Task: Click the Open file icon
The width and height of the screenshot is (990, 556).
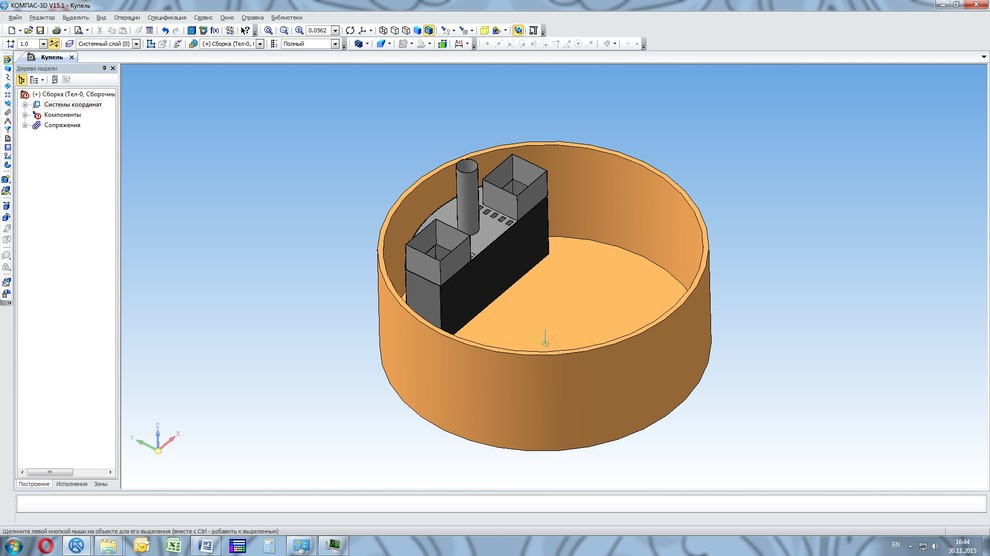Action: [x=28, y=31]
